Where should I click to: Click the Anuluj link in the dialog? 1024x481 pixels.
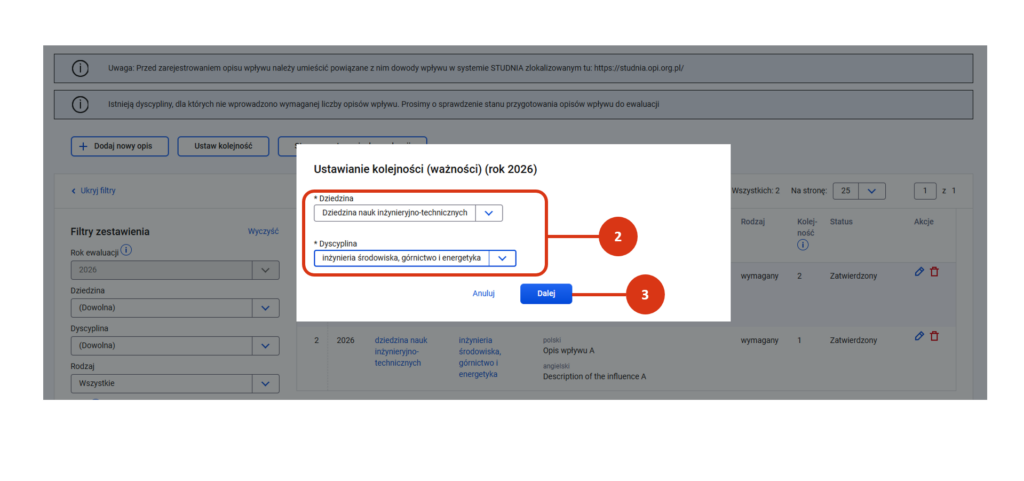click(x=484, y=294)
